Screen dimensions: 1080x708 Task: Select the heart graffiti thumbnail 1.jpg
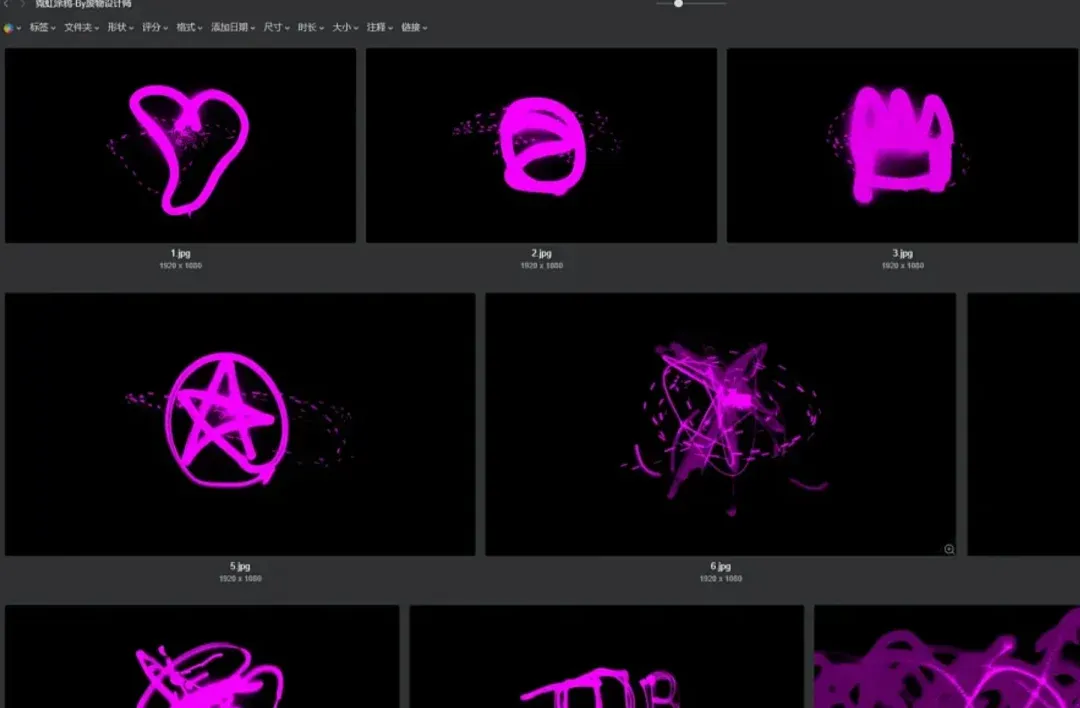click(180, 145)
